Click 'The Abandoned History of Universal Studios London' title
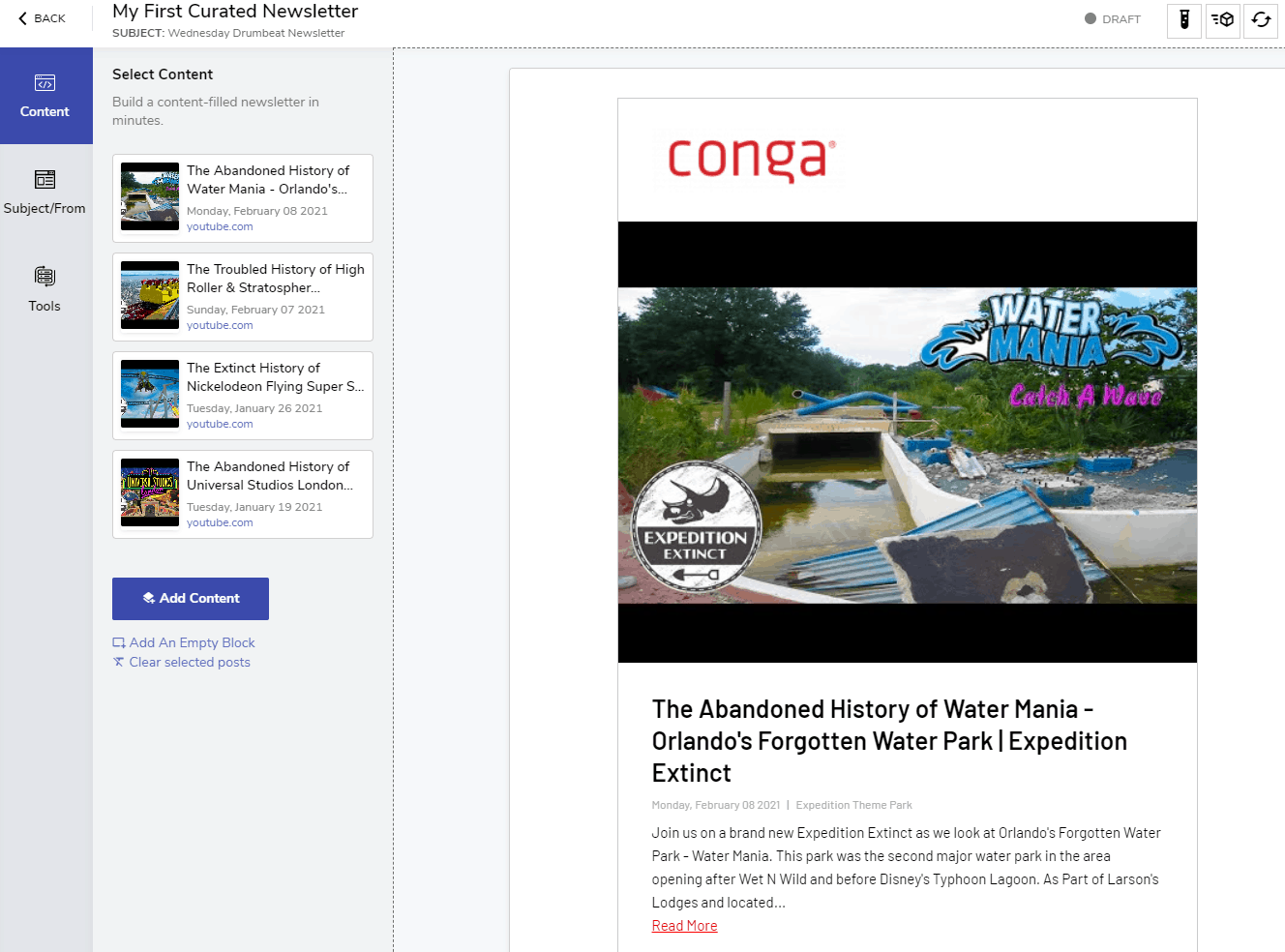Viewport: 1285px width, 952px height. tap(270, 476)
